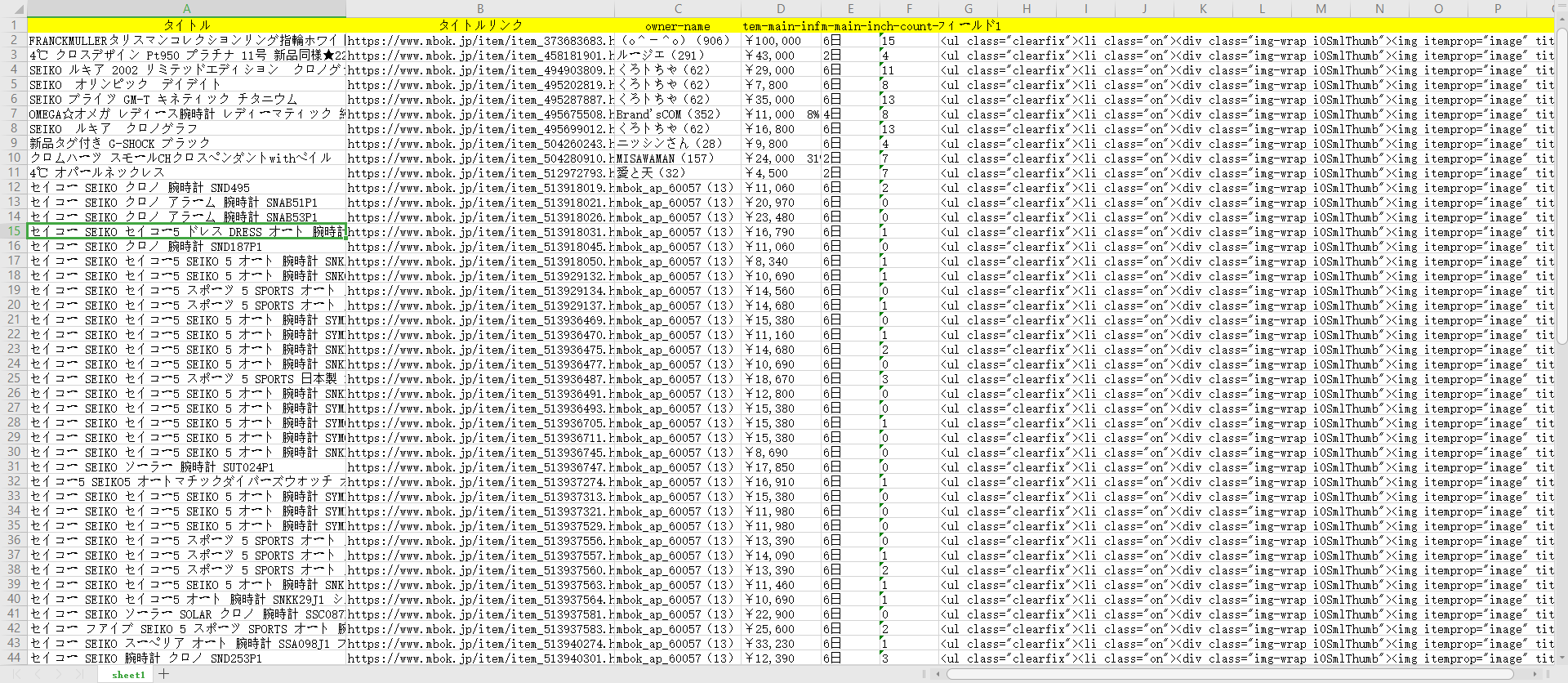Select column A header

coord(186,9)
